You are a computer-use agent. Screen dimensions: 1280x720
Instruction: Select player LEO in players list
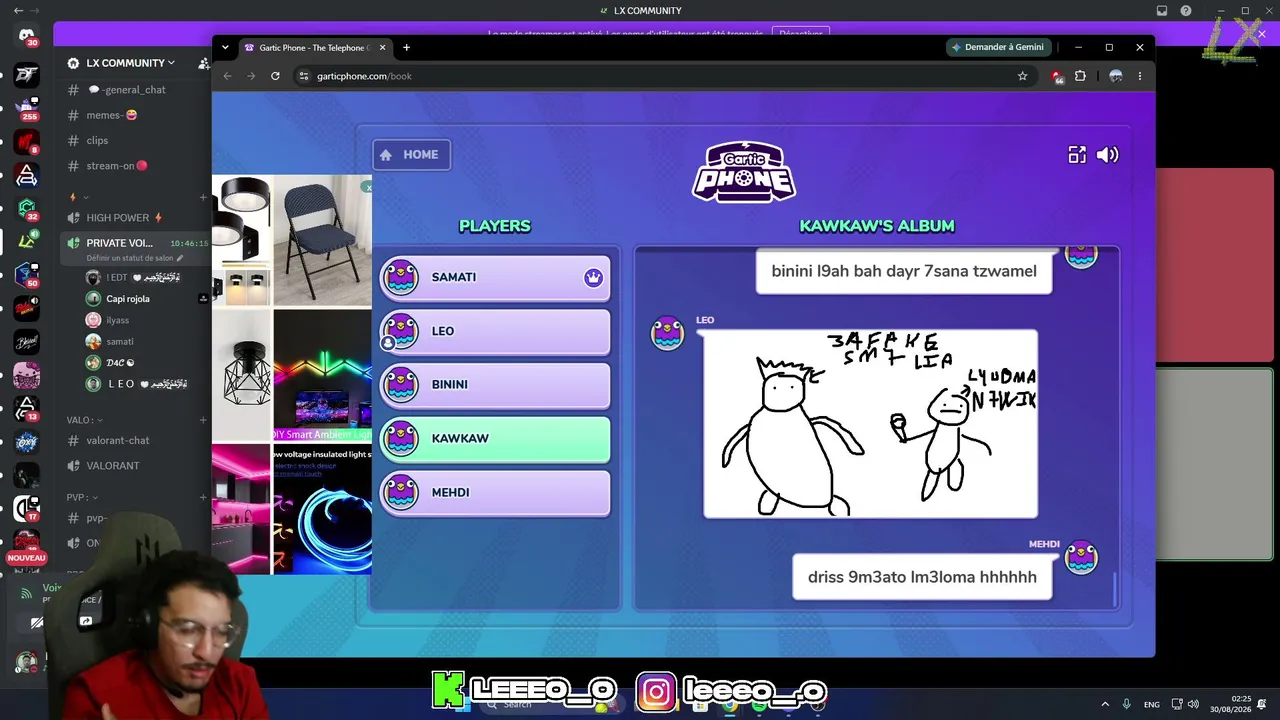(495, 331)
